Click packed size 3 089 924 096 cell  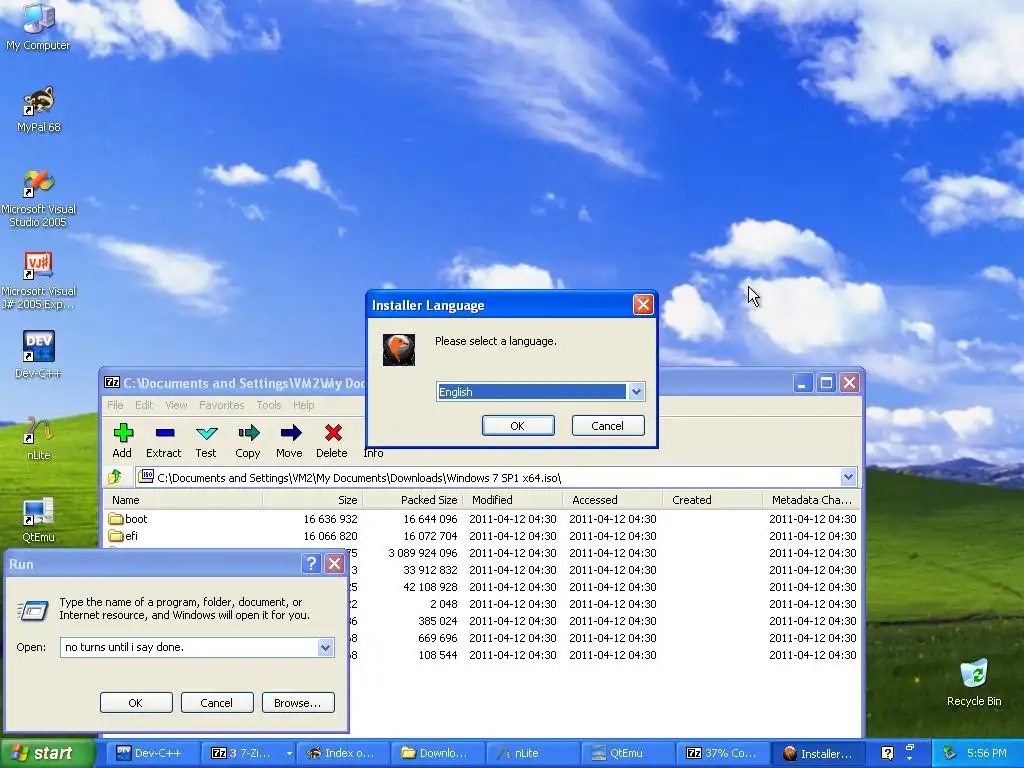coord(423,552)
